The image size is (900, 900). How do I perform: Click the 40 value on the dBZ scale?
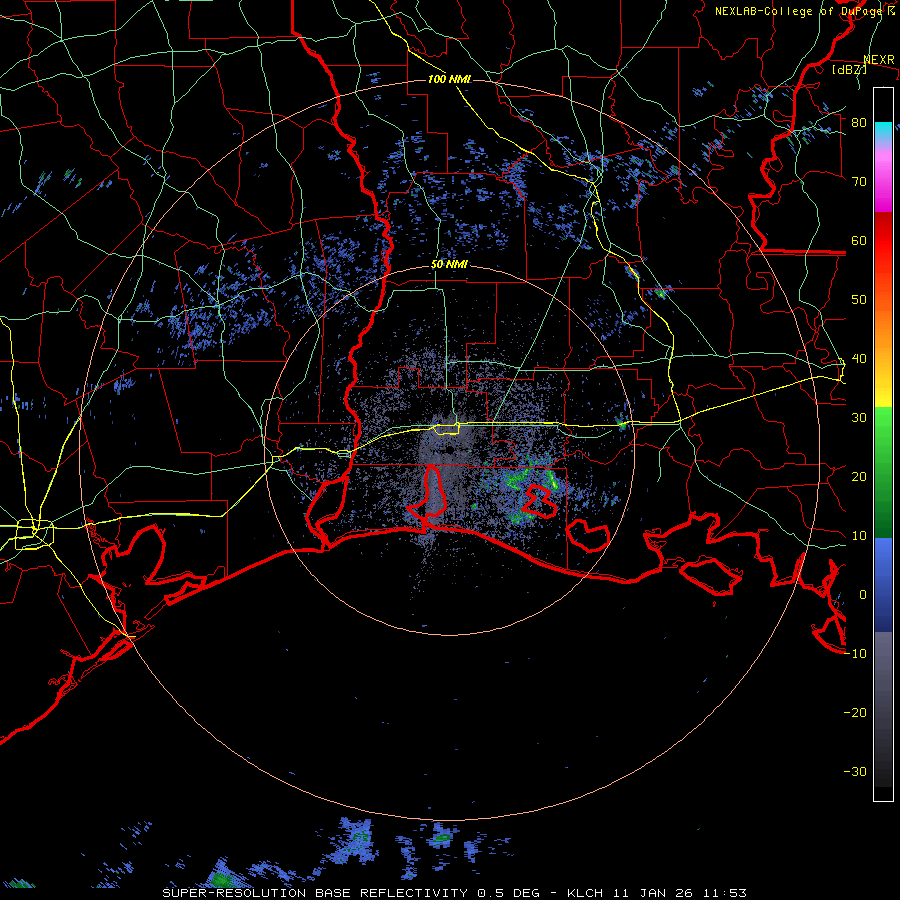click(x=859, y=359)
